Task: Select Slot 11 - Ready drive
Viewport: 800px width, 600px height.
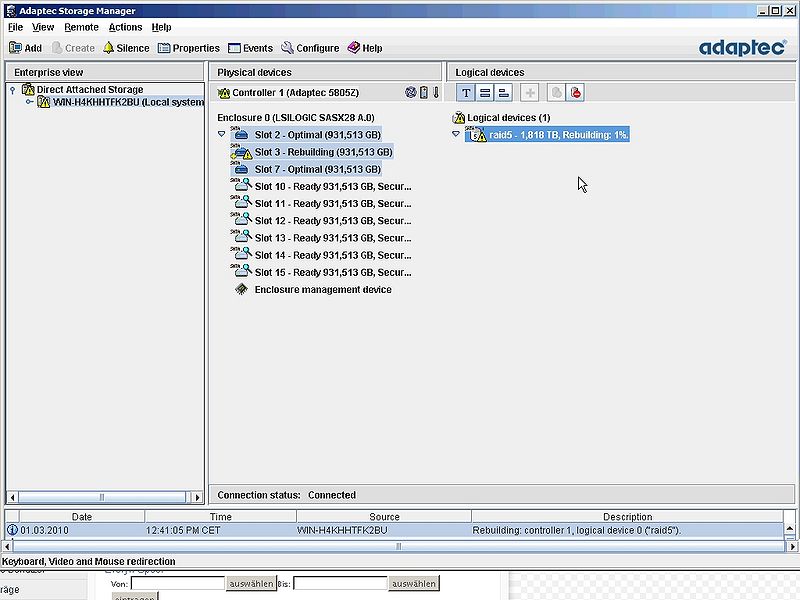Action: [x=333, y=204]
